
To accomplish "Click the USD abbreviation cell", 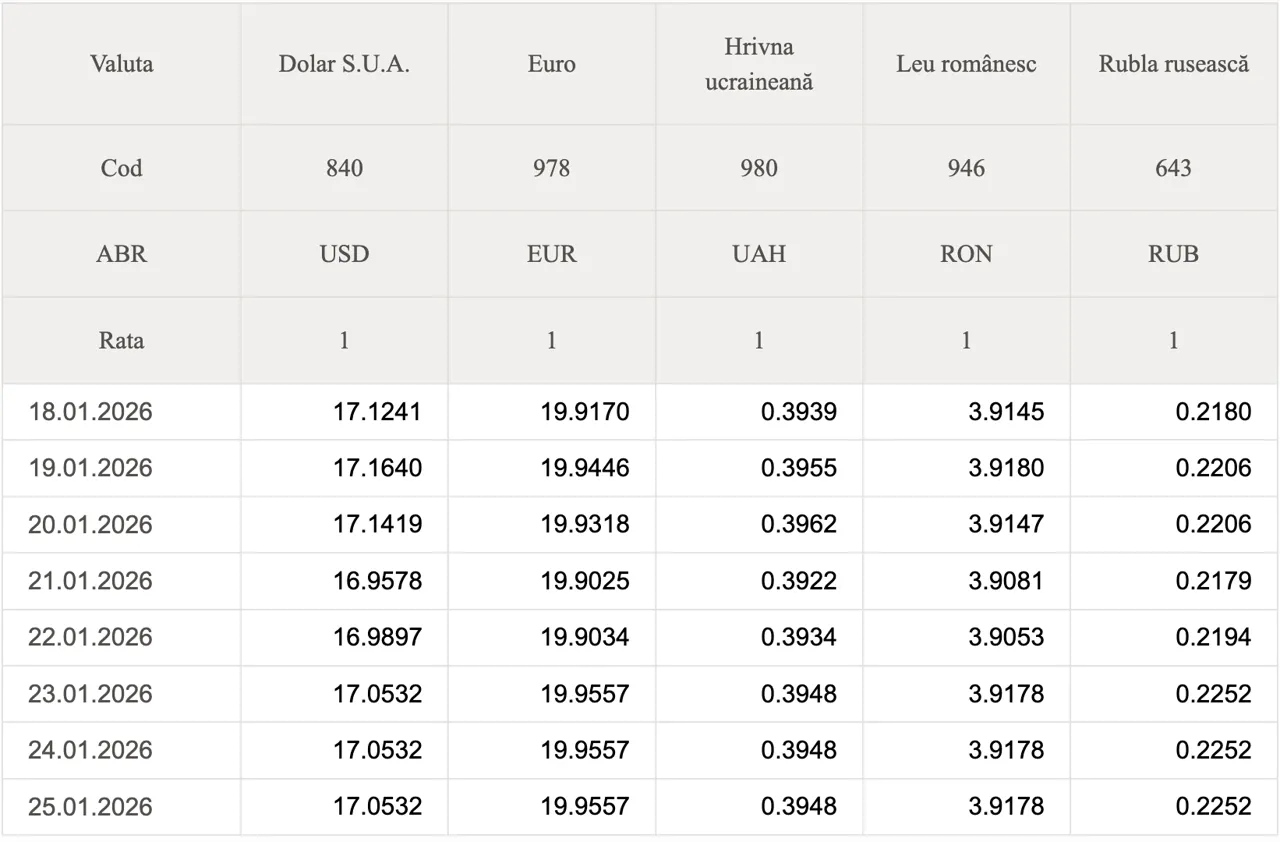I will pyautogui.click(x=344, y=254).
